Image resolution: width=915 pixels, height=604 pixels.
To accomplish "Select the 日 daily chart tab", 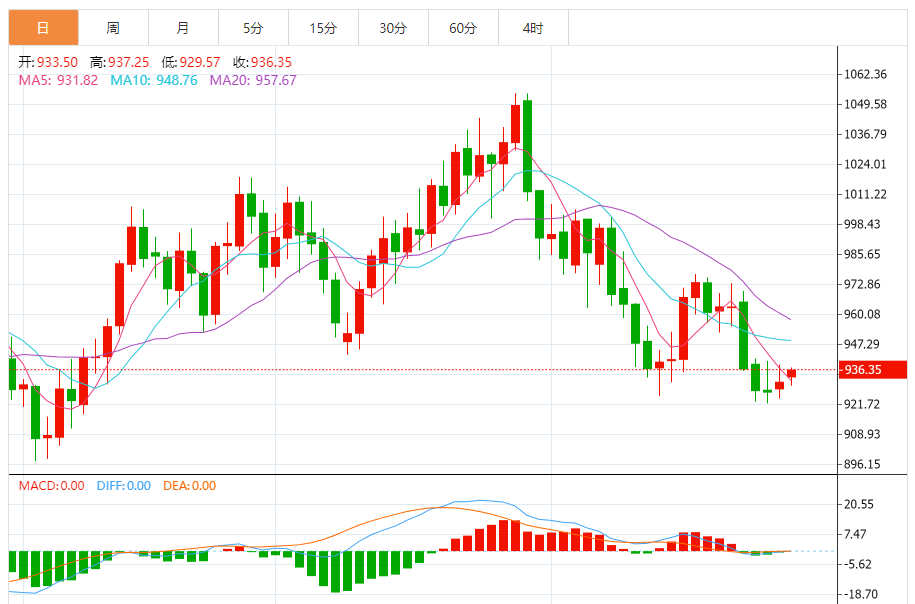I will click(43, 27).
